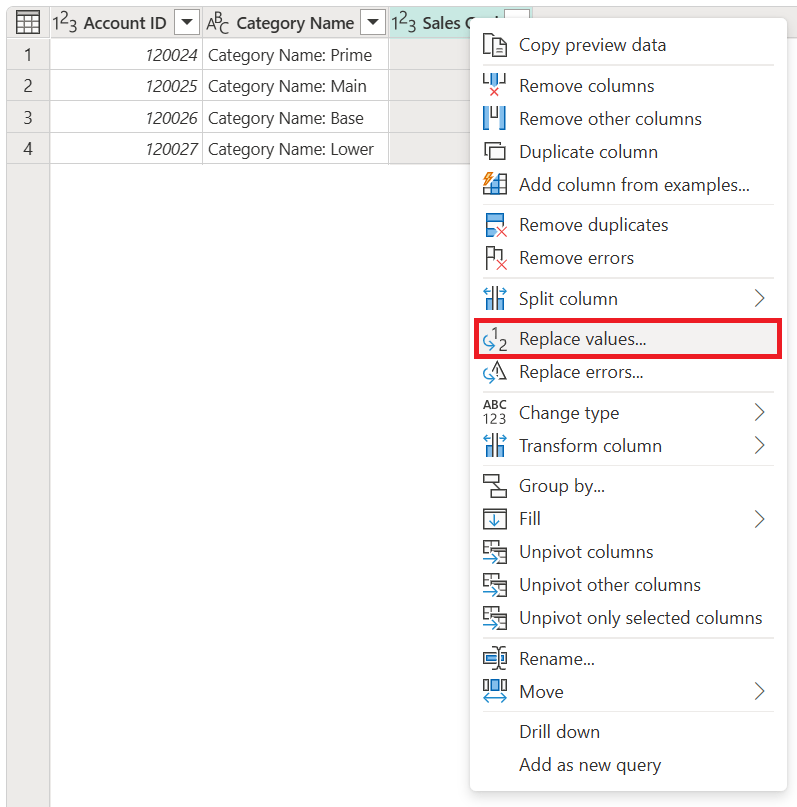
Task: Click the table select icon in top-left corner
Action: tap(27, 21)
